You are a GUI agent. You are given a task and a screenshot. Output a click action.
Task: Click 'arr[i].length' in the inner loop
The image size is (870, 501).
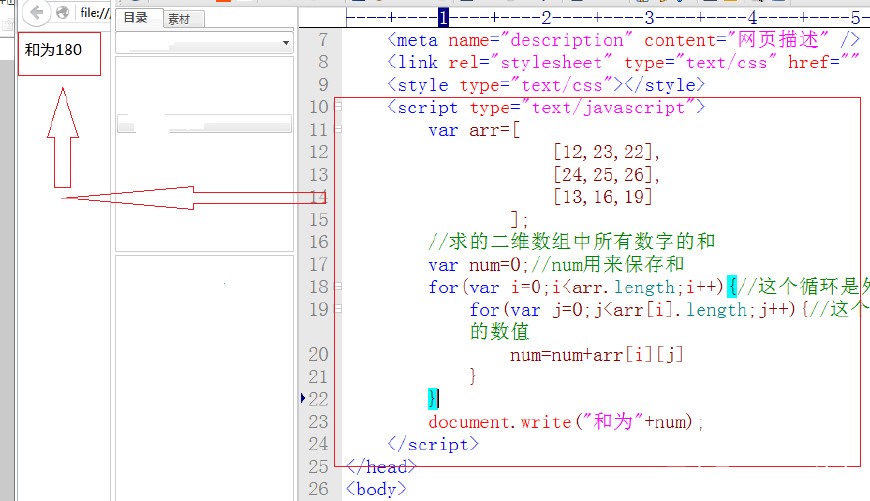point(680,310)
